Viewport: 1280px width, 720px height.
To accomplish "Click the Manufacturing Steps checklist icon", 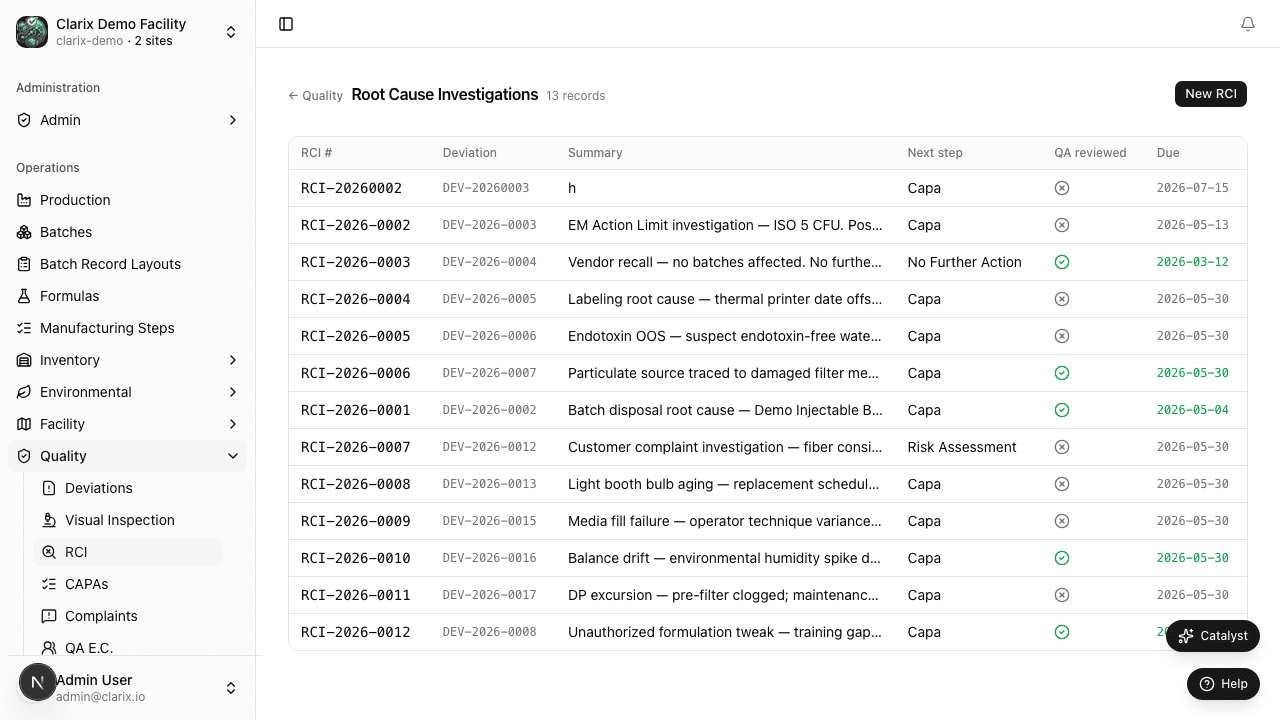I will (x=24, y=328).
